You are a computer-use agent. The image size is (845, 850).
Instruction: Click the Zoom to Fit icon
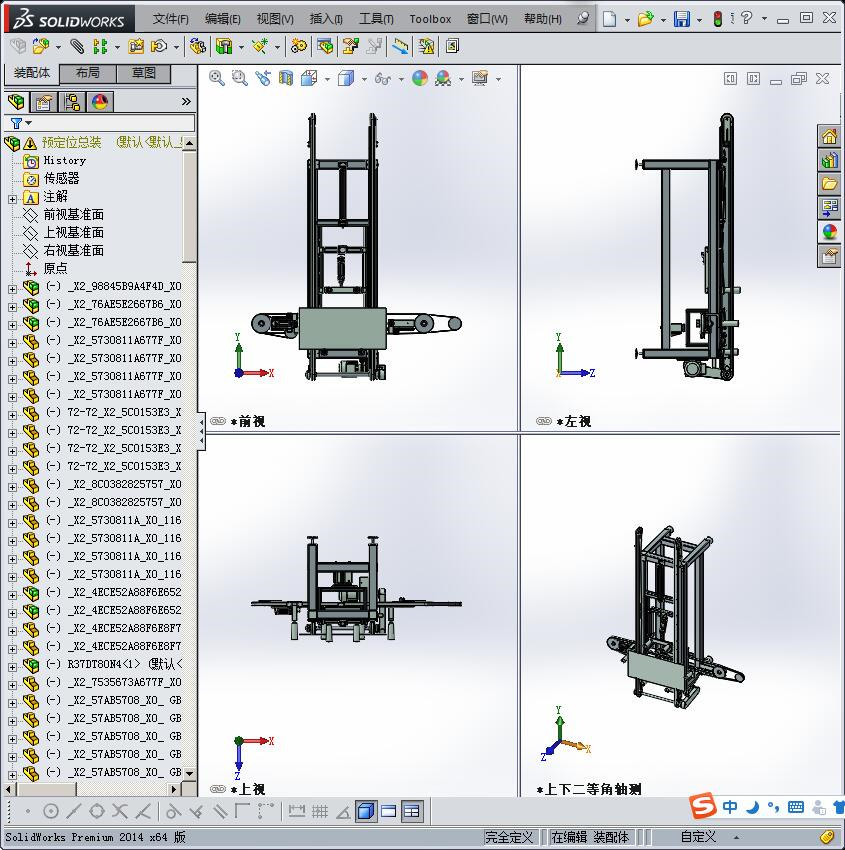pyautogui.click(x=217, y=79)
